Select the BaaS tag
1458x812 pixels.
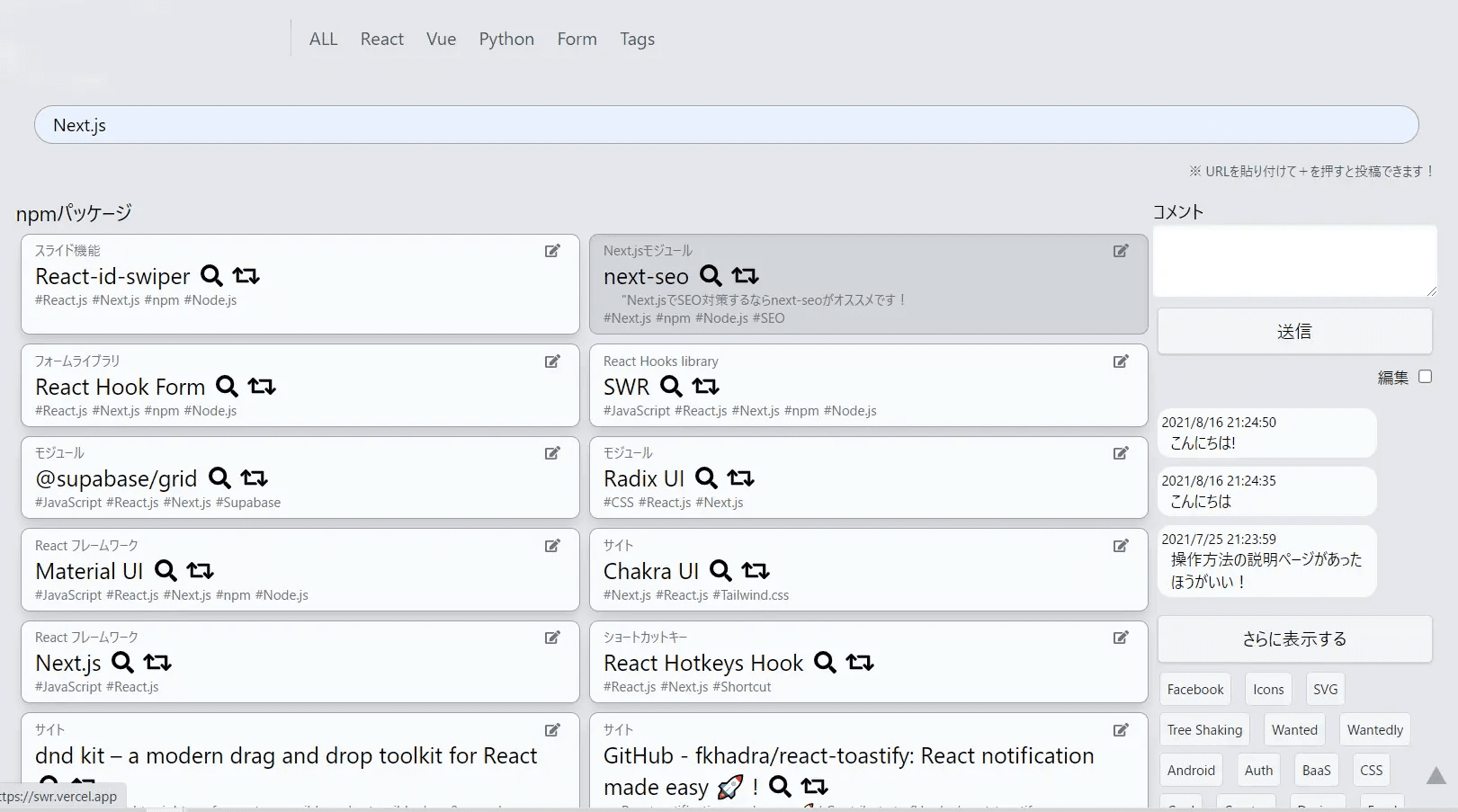(1316, 771)
